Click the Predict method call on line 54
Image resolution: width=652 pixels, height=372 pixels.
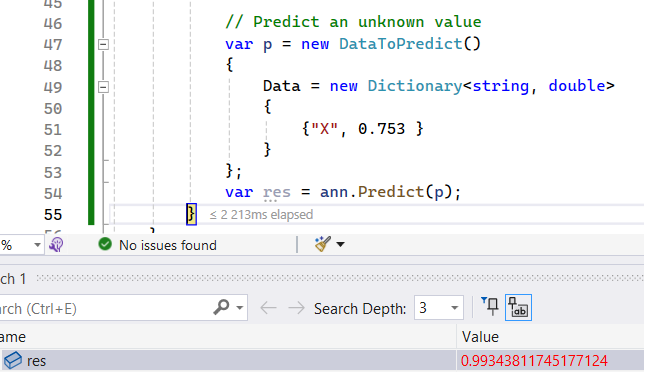coord(391,192)
